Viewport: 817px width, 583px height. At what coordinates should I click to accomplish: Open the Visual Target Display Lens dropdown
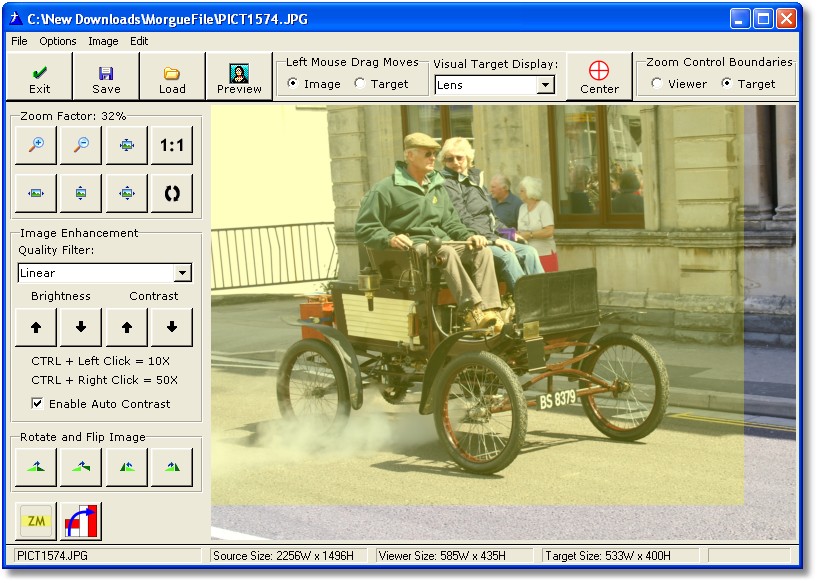tap(545, 85)
